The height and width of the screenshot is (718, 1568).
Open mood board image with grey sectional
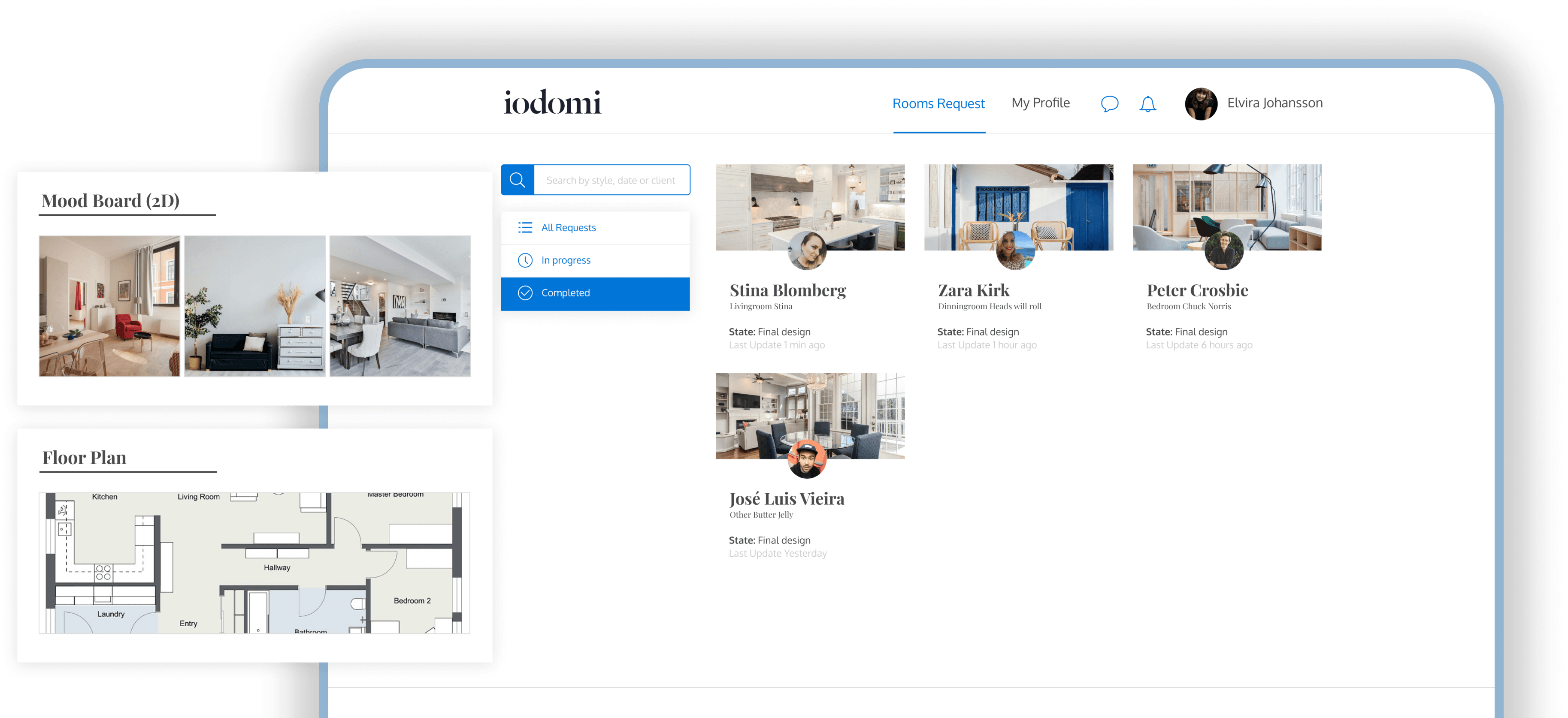click(400, 306)
